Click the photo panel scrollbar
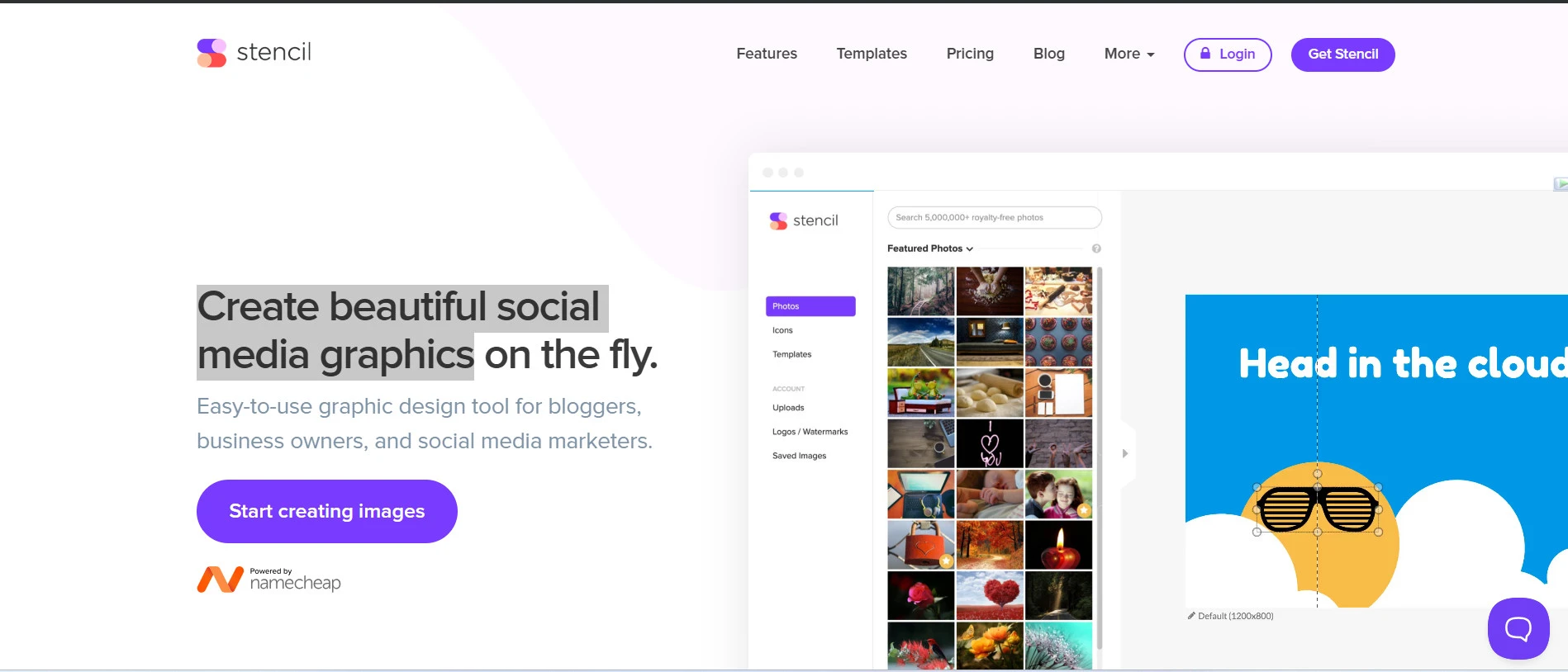 [x=1099, y=458]
